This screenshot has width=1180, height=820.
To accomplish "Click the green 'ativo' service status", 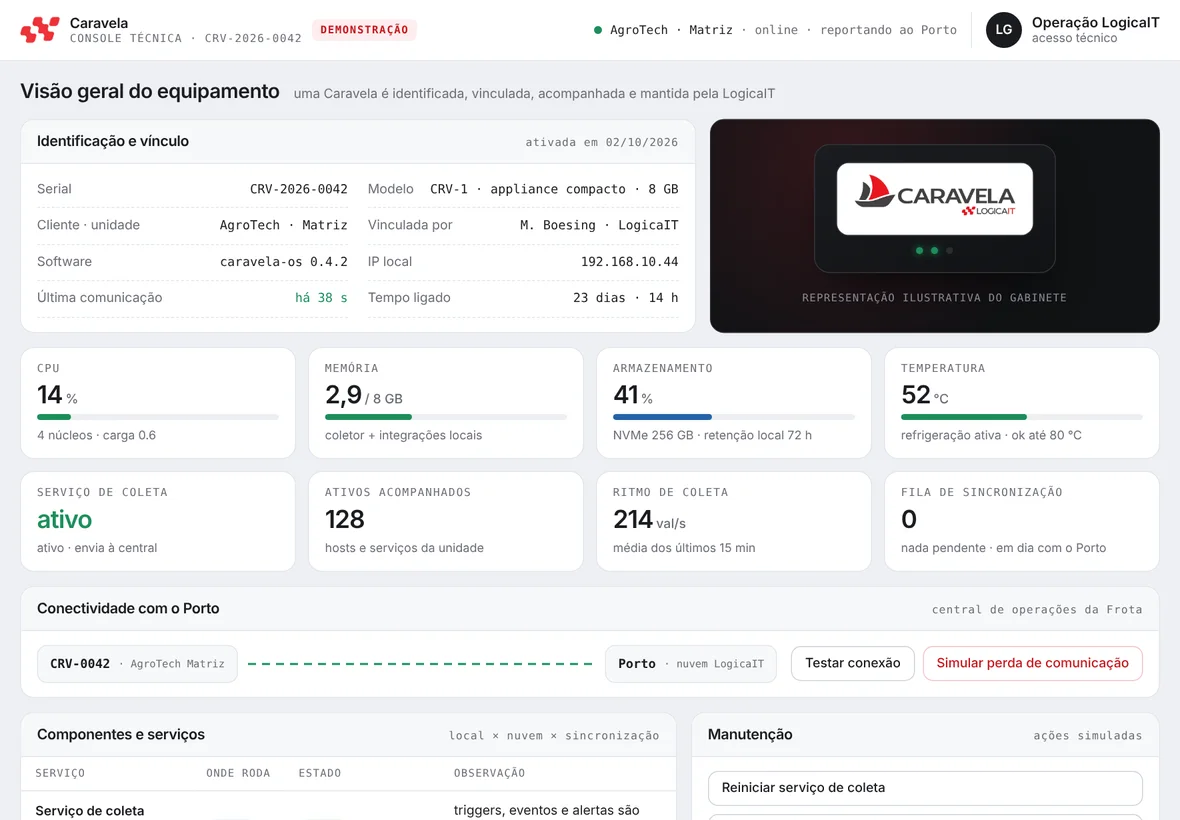I will pyautogui.click(x=65, y=519).
